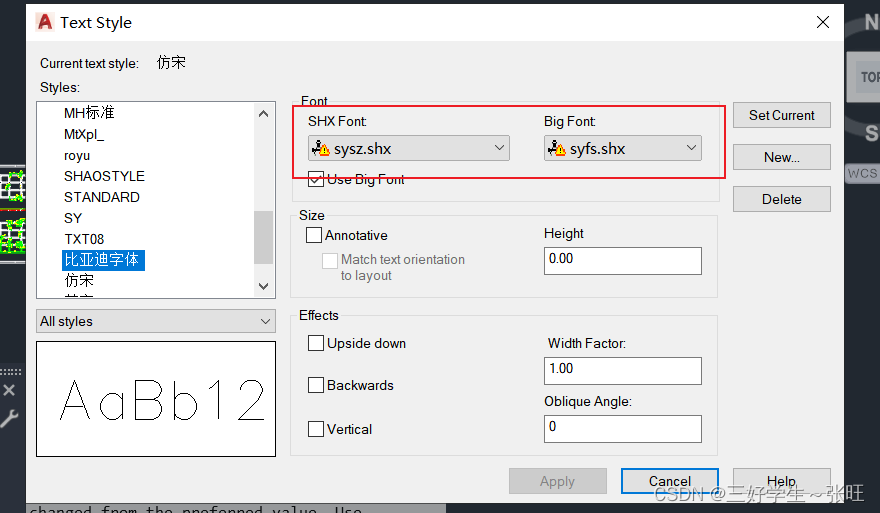Enable the Backwards effect
The height and width of the screenshot is (513, 880).
tap(316, 385)
